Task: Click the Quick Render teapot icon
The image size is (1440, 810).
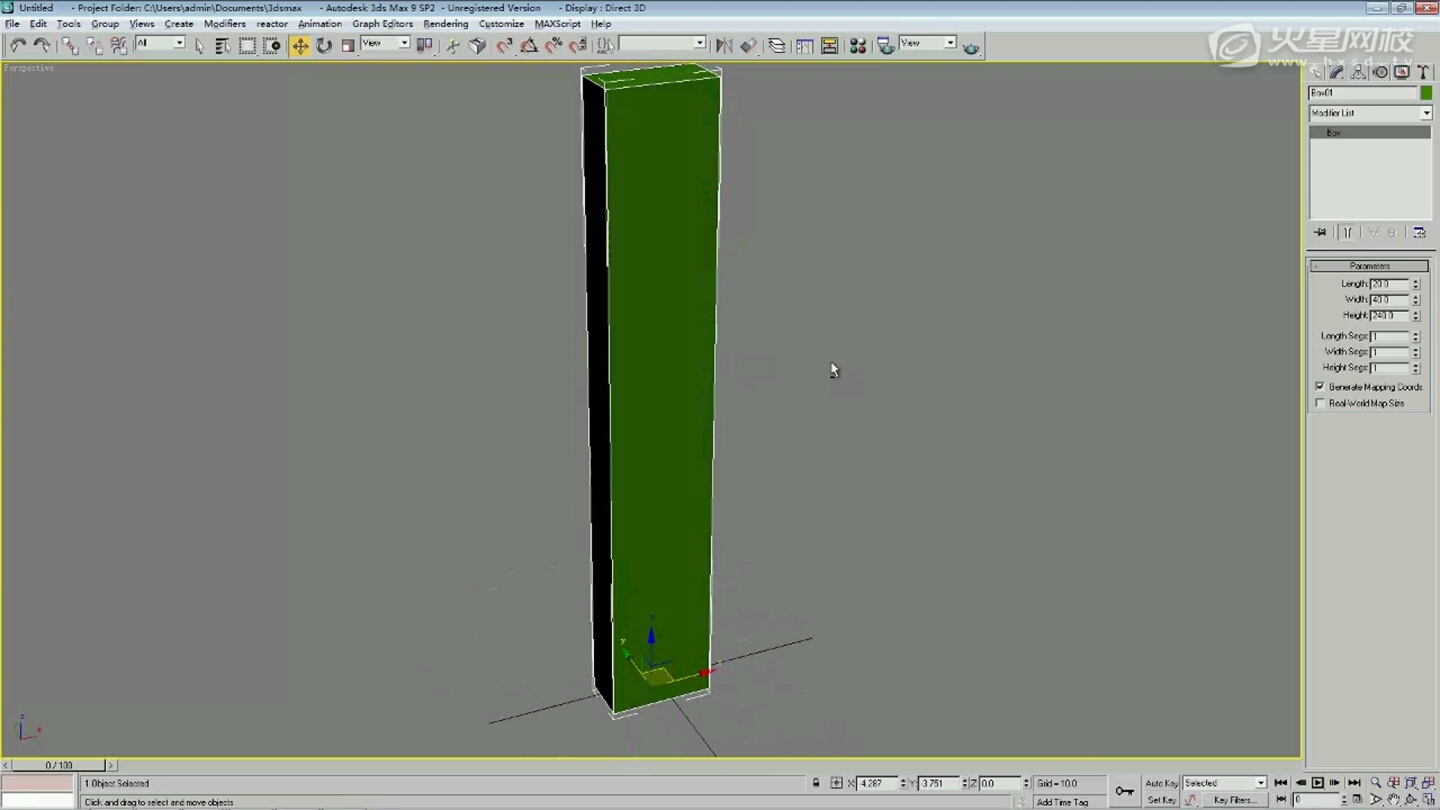Action: [x=971, y=45]
